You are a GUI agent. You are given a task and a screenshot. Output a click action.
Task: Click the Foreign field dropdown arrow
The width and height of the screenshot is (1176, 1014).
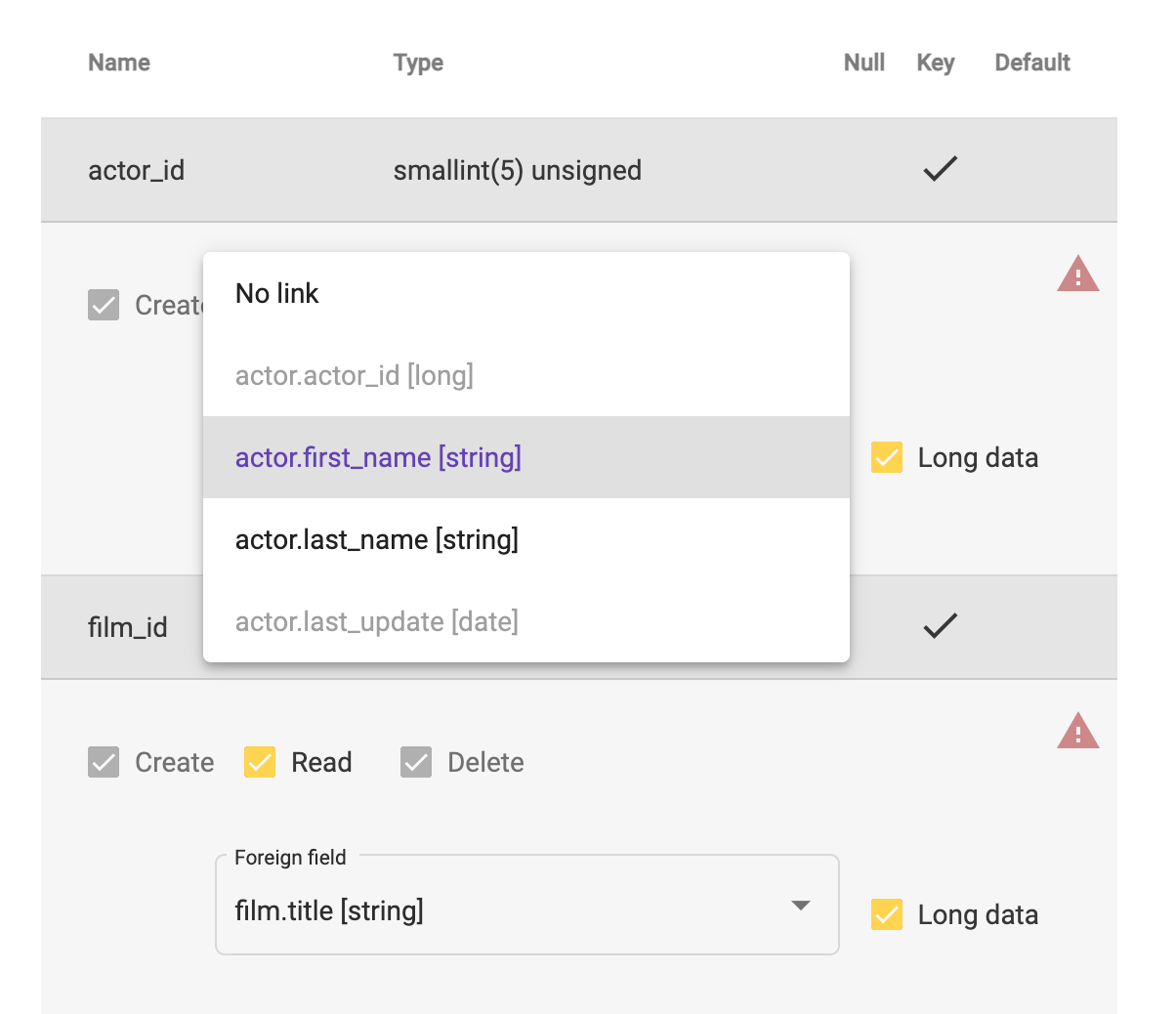[x=801, y=906]
